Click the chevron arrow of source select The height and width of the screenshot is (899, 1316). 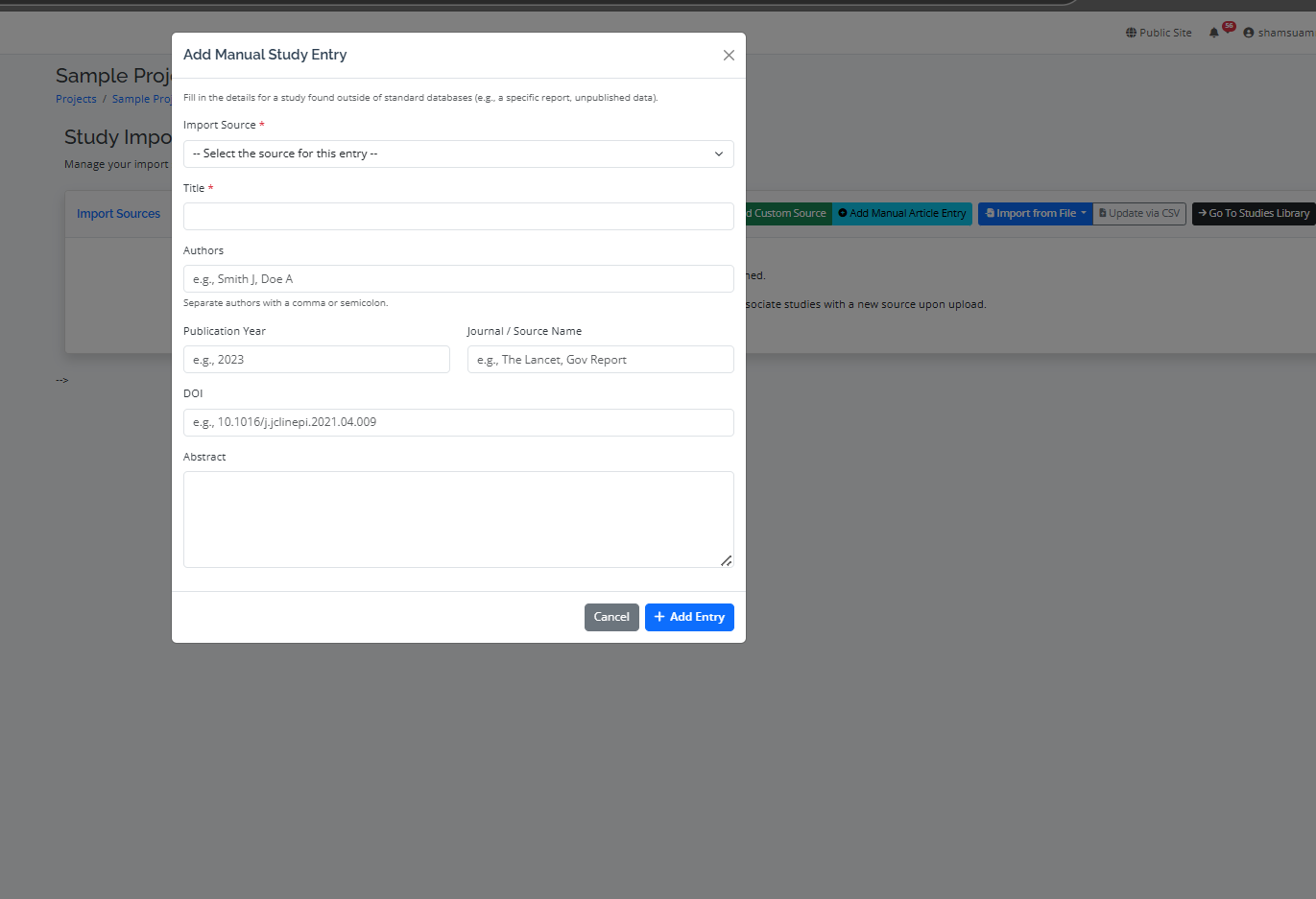[718, 154]
